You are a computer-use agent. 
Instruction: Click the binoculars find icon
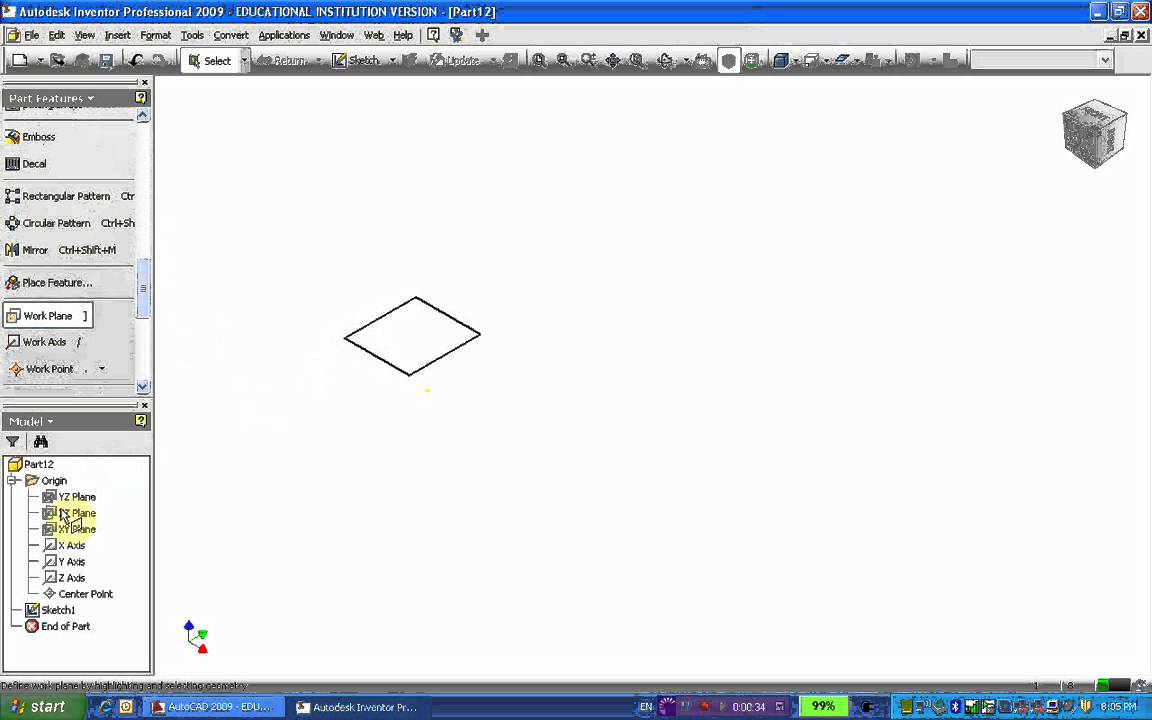(x=40, y=442)
